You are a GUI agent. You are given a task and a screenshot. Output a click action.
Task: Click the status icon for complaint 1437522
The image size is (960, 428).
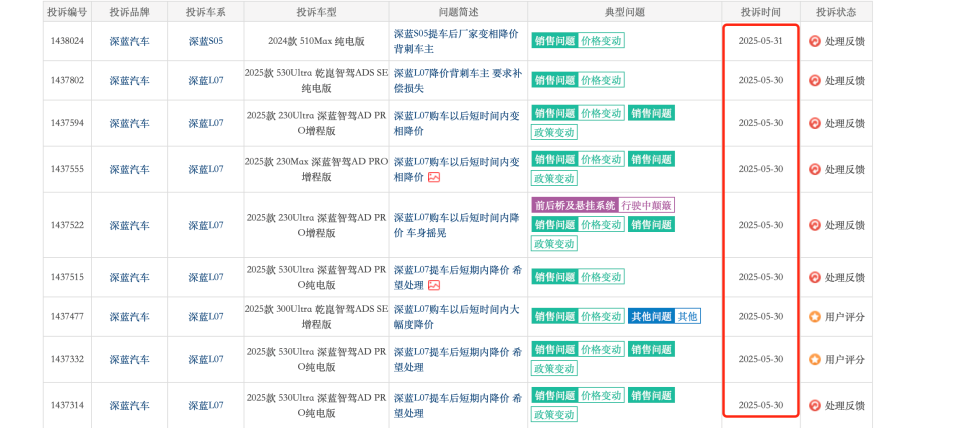(814, 225)
